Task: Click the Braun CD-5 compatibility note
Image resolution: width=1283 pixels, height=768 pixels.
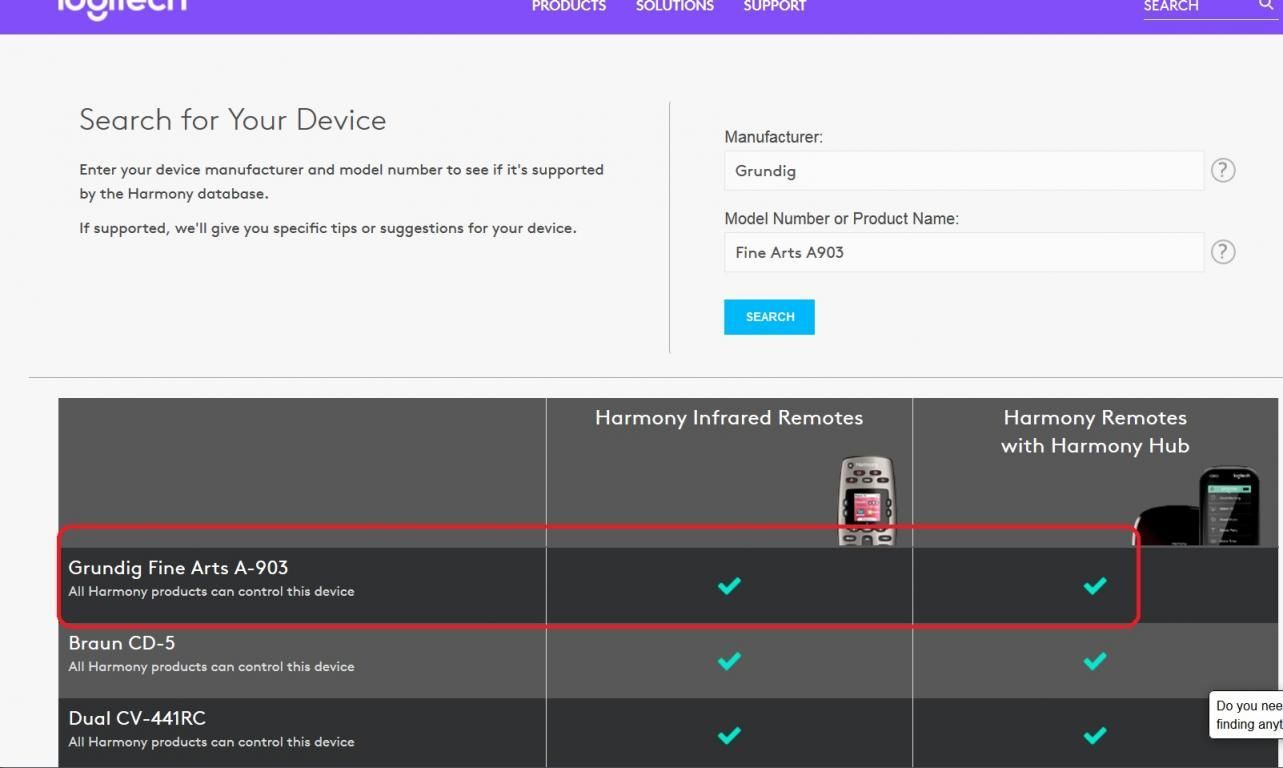Action: point(211,667)
